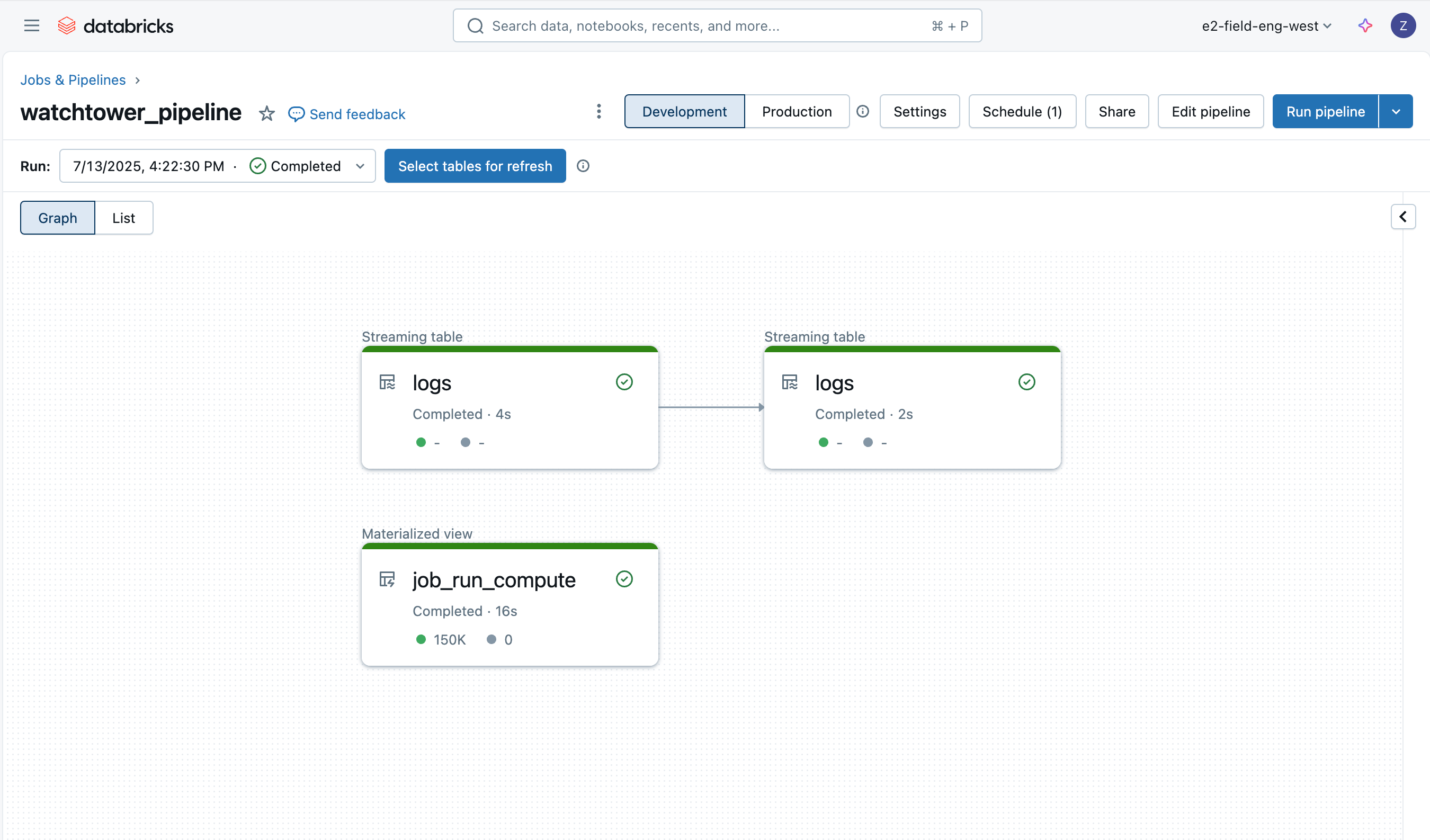Click the streaming table icon on left logs node
The height and width of the screenshot is (840, 1430).
[388, 382]
